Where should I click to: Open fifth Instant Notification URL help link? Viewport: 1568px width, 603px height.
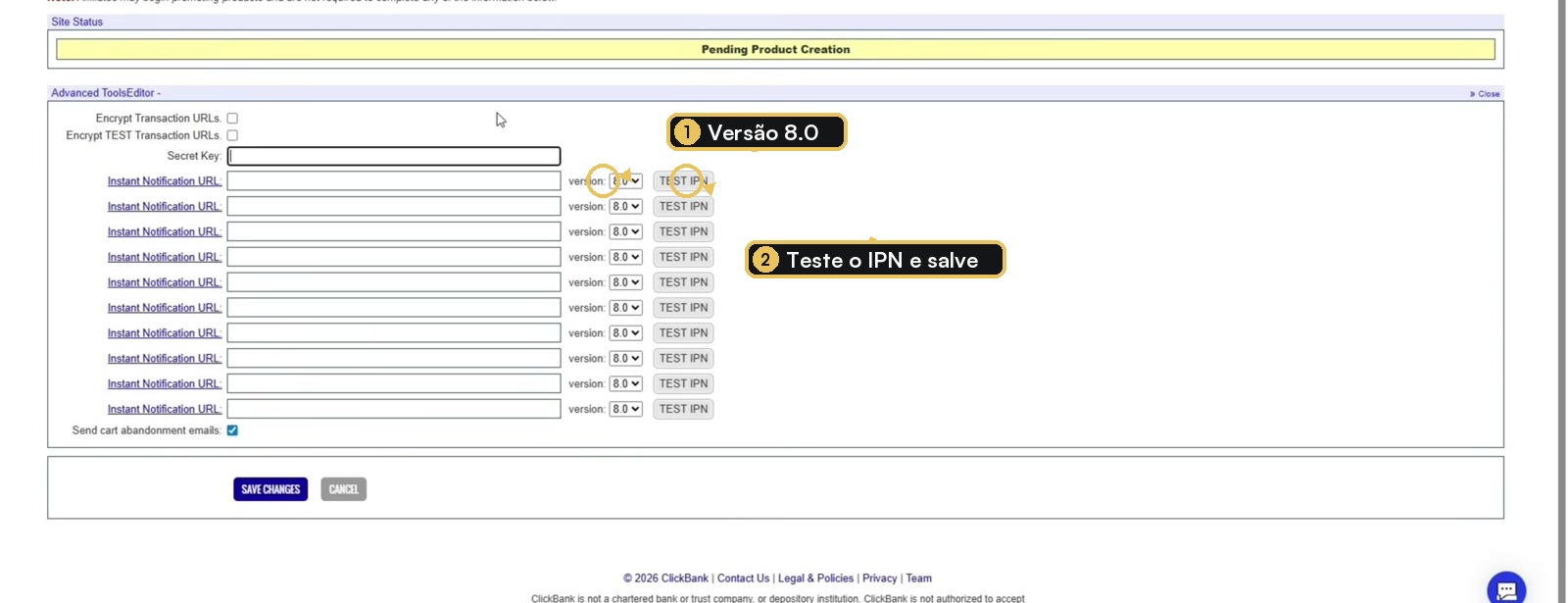click(x=165, y=282)
